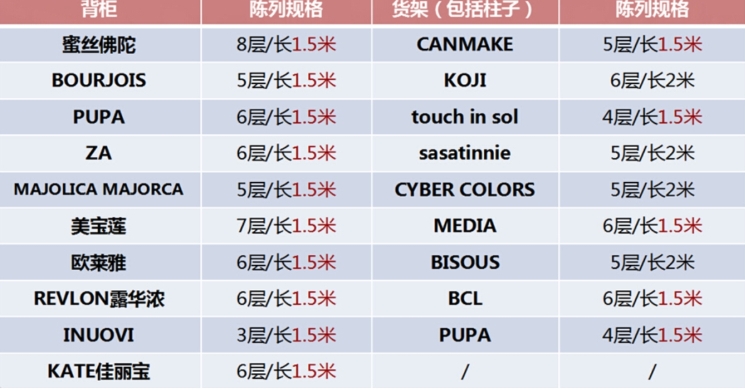
Task: Select the MAJOLICA MAJORCA cell
Action: click(99, 190)
